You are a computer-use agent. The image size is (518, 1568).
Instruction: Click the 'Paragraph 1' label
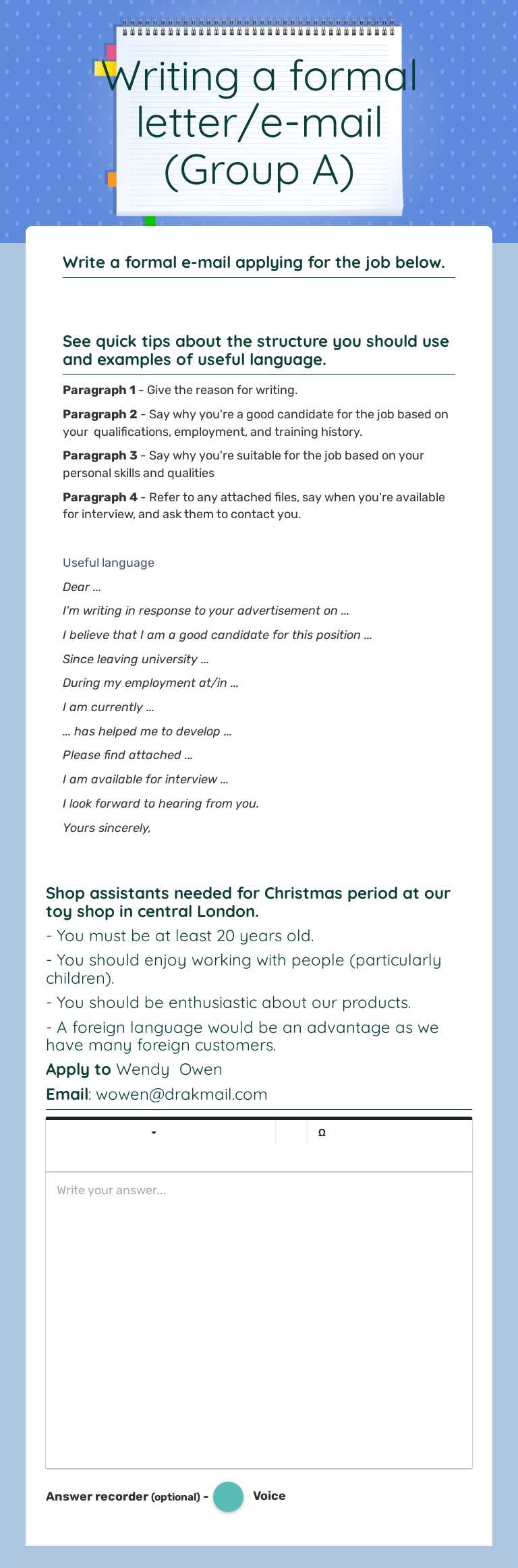point(99,390)
